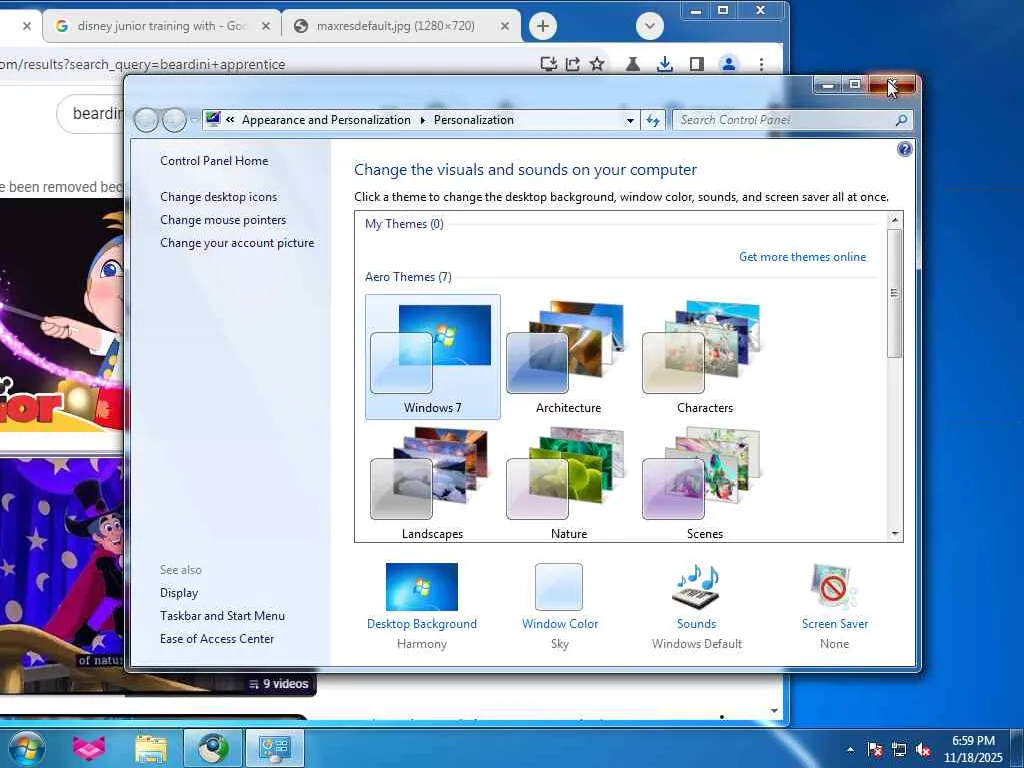Open the Desktop Background settings icon
The image size is (1024, 768).
click(422, 586)
